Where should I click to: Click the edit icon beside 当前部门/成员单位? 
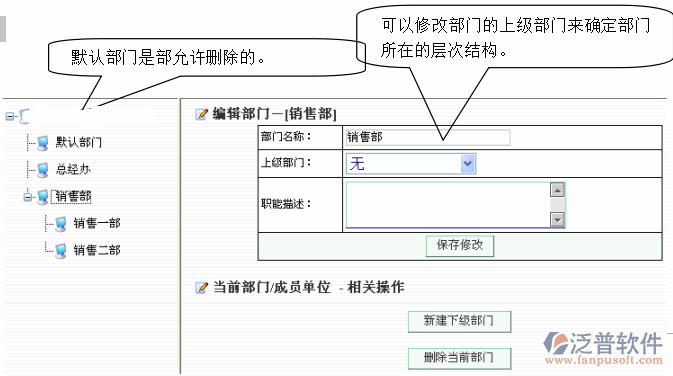[x=201, y=287]
